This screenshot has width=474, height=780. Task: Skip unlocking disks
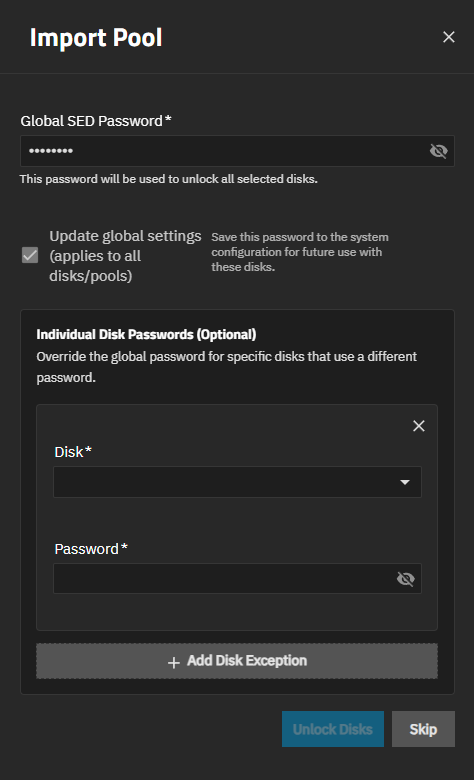tap(423, 729)
